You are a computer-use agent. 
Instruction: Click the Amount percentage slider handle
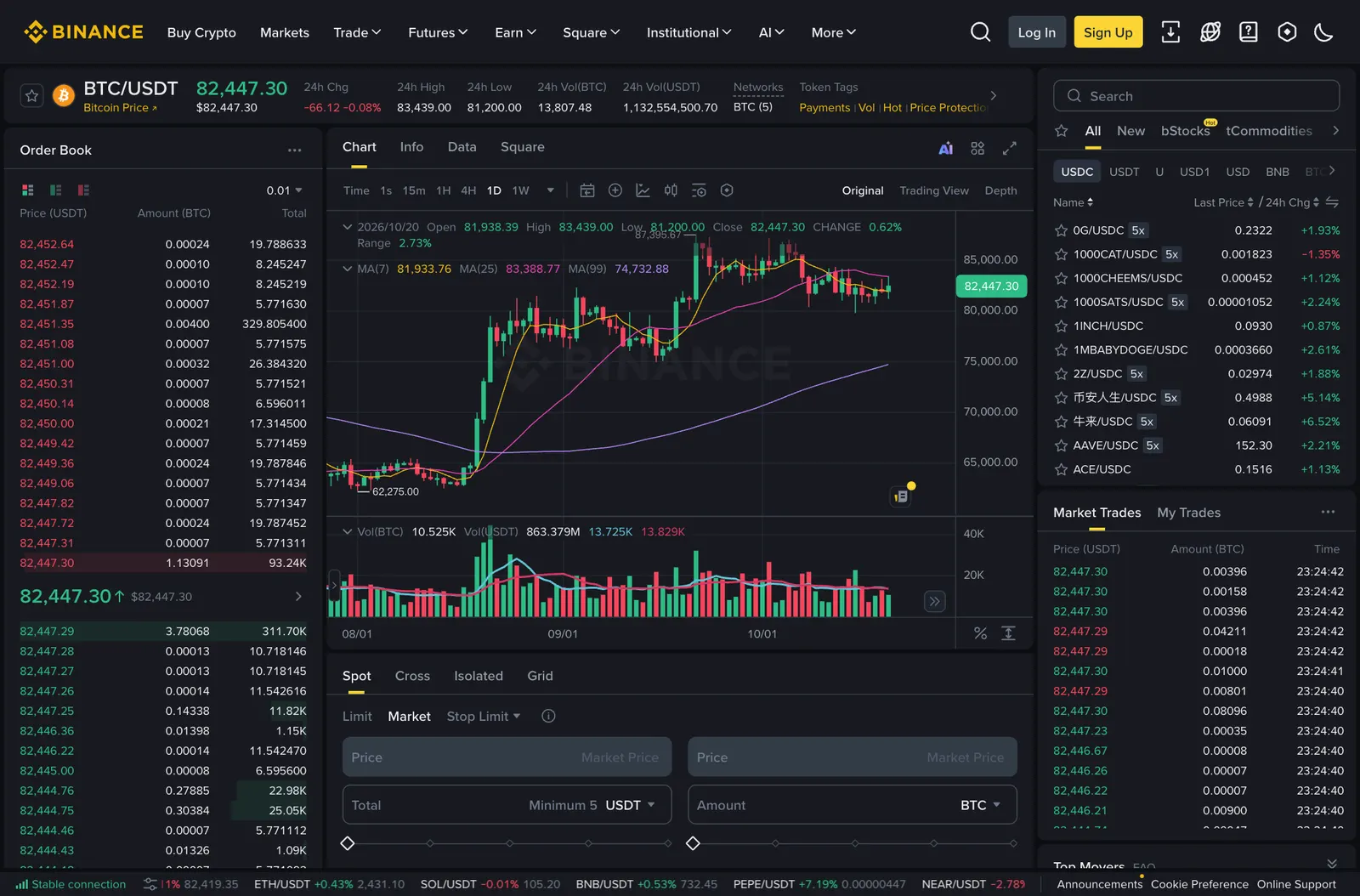click(693, 843)
